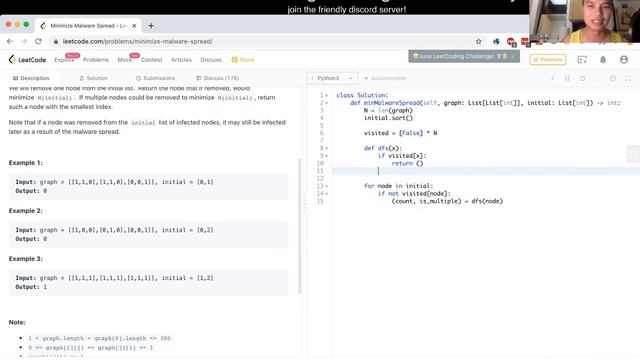This screenshot has height=360, width=640.
Task: Click the browser forward arrow
Action: [24, 41]
